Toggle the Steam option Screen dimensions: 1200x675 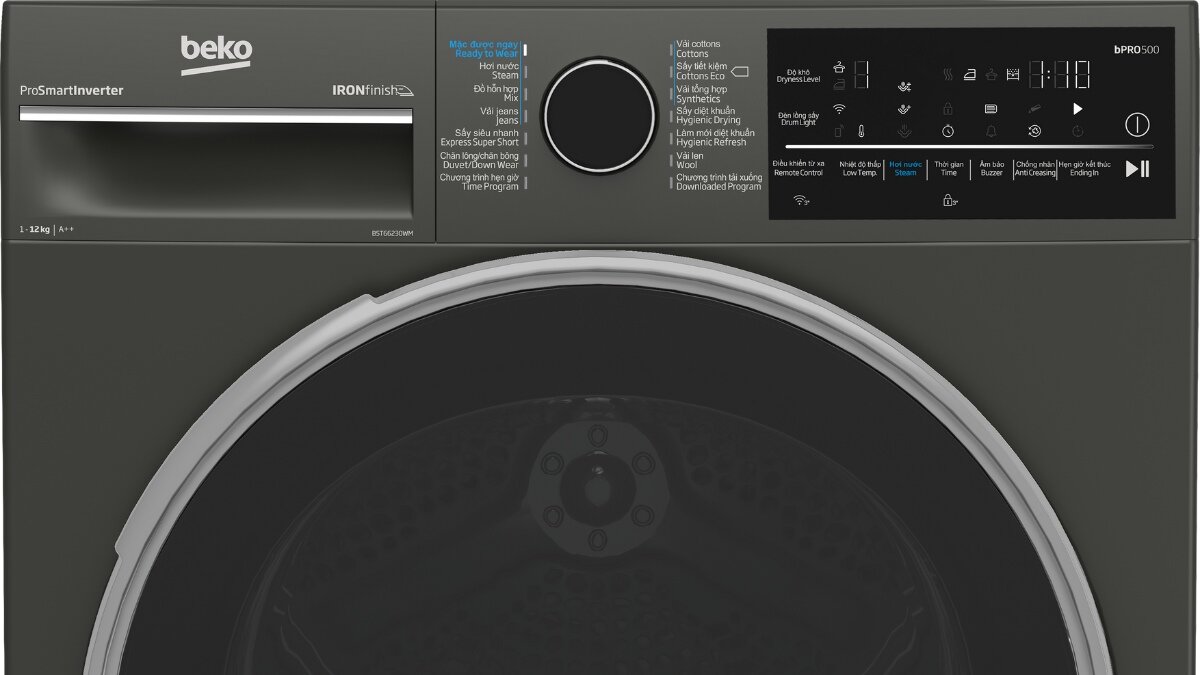(904, 168)
